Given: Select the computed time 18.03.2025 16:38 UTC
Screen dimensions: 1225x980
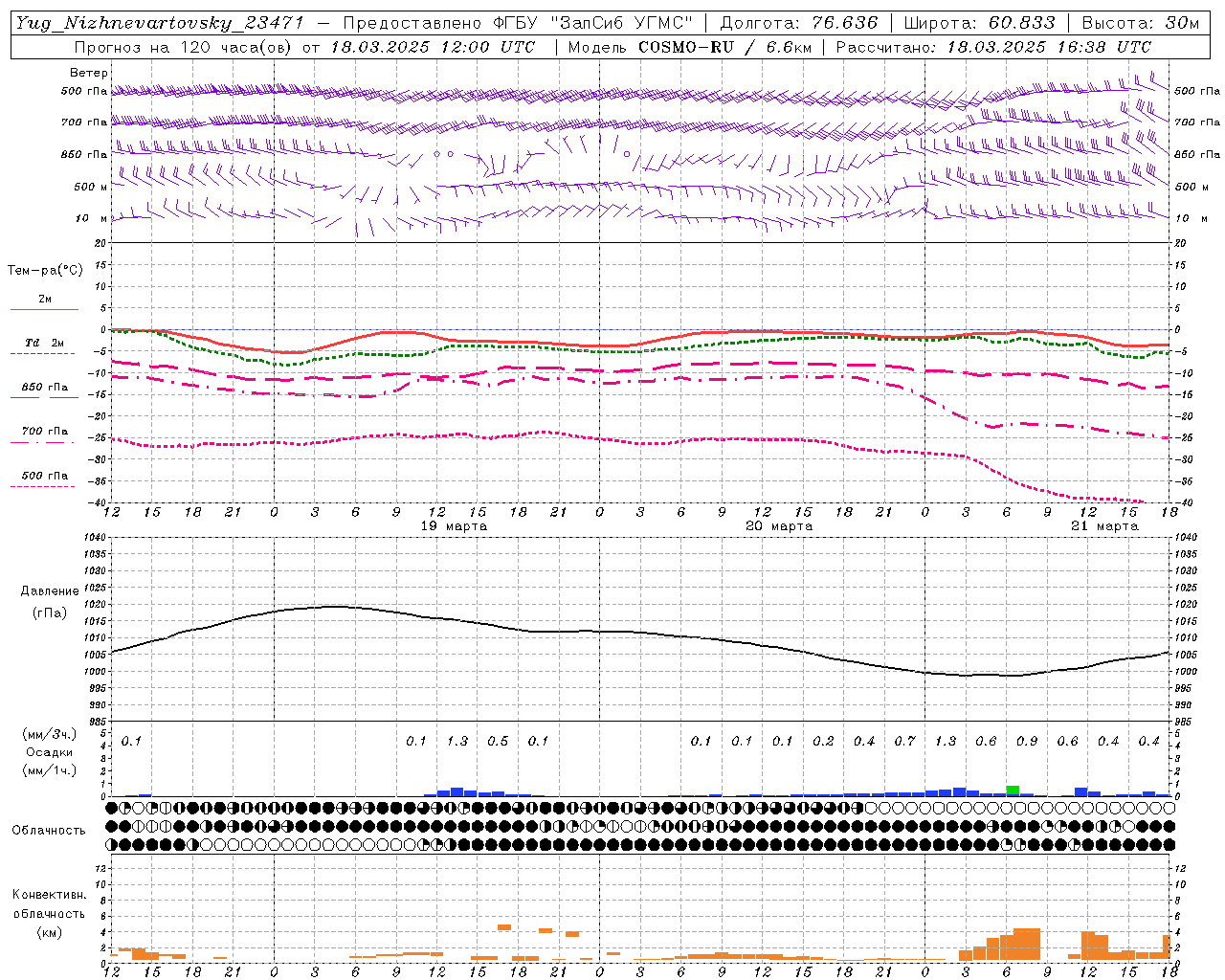Looking at the screenshot, I should [1049, 47].
